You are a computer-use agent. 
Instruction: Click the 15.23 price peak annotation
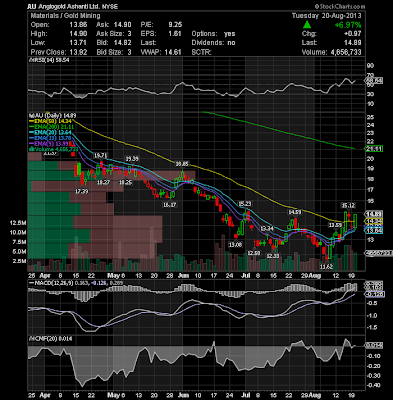point(244,204)
